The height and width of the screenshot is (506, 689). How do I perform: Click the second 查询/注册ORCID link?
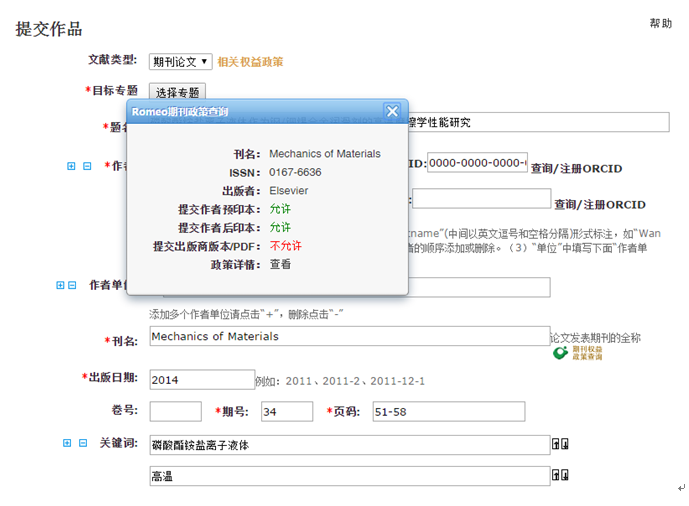[600, 205]
